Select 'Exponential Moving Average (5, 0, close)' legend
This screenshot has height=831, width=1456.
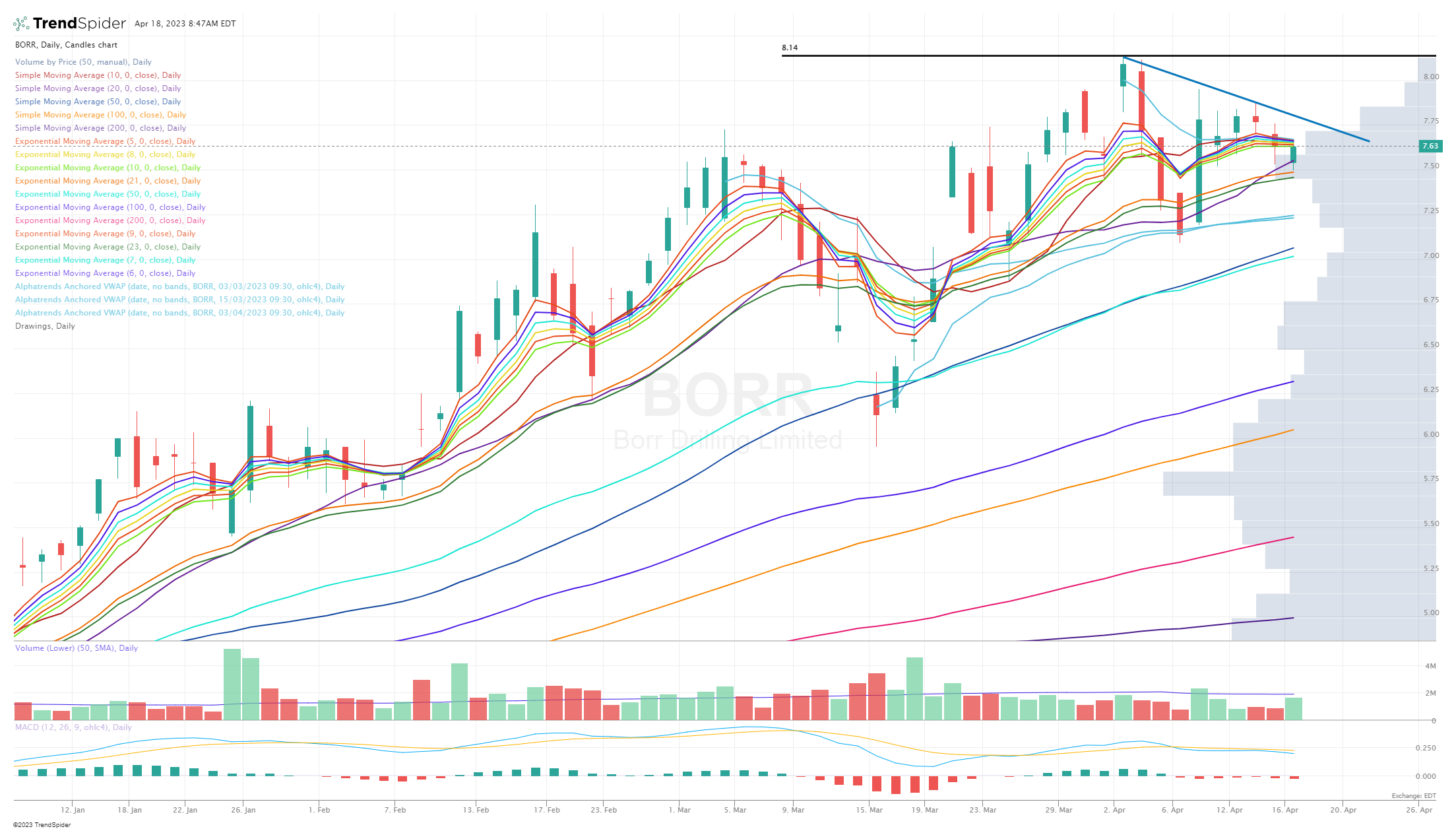(105, 141)
